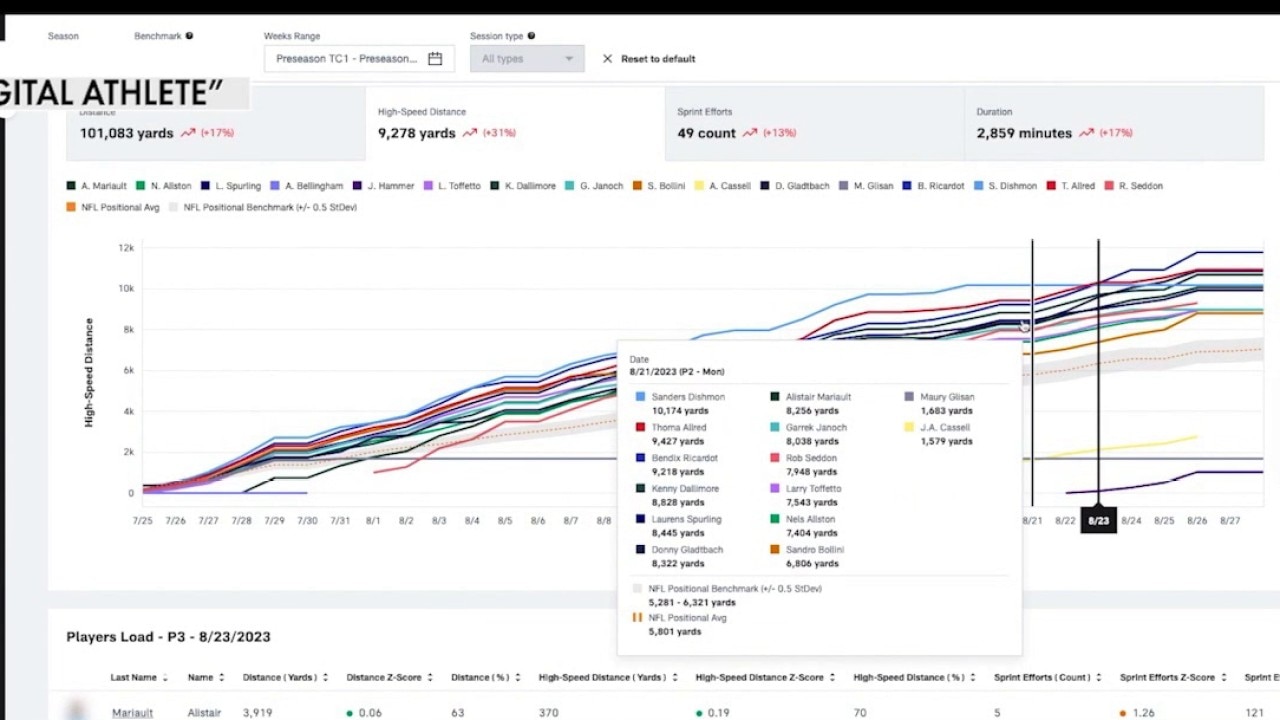Viewport: 1280px width, 720px height.
Task: Click the 8/23 date marker on chart axis
Action: coord(1098,521)
